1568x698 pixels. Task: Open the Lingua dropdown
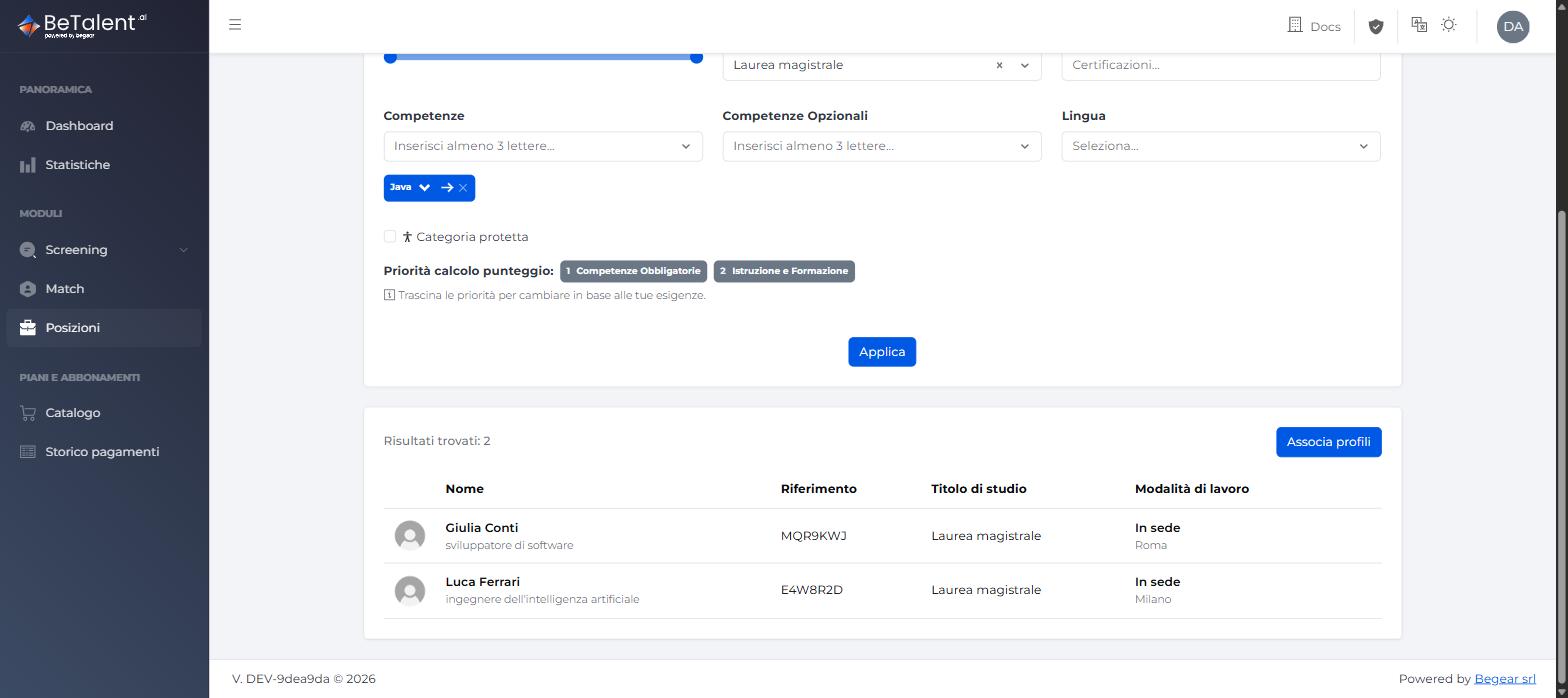(1221, 146)
